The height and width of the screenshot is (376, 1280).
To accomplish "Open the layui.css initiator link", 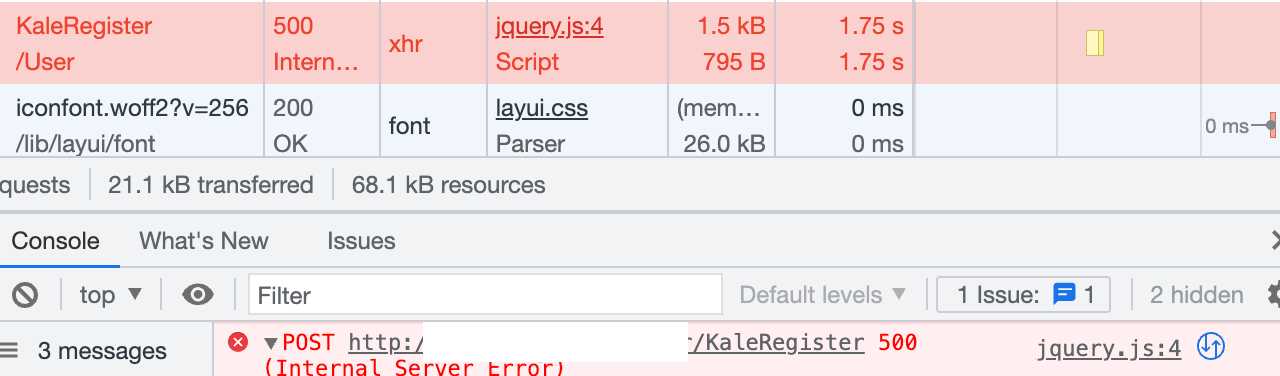I will click(541, 108).
